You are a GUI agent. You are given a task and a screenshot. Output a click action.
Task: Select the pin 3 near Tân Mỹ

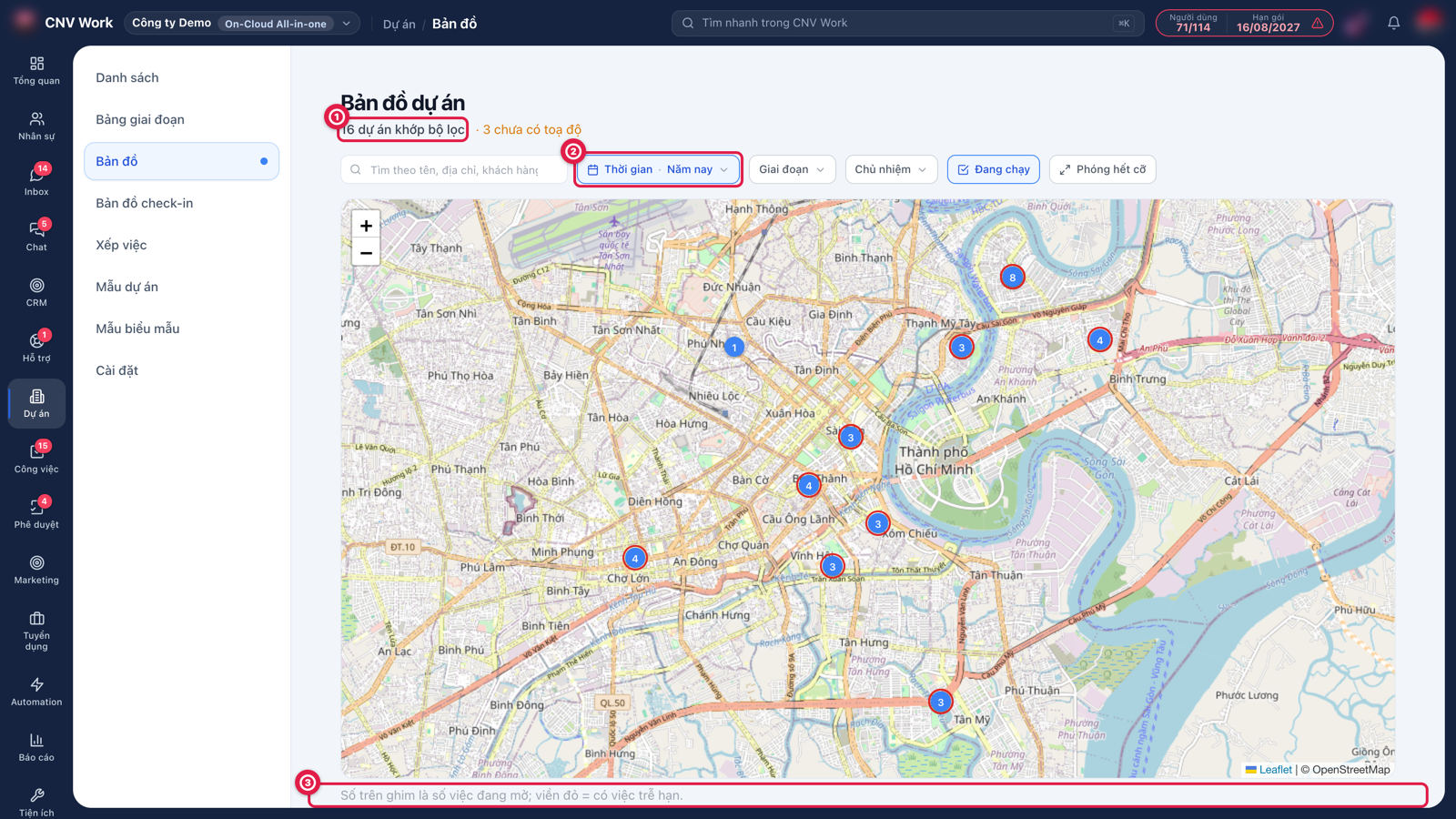pyautogui.click(x=940, y=702)
